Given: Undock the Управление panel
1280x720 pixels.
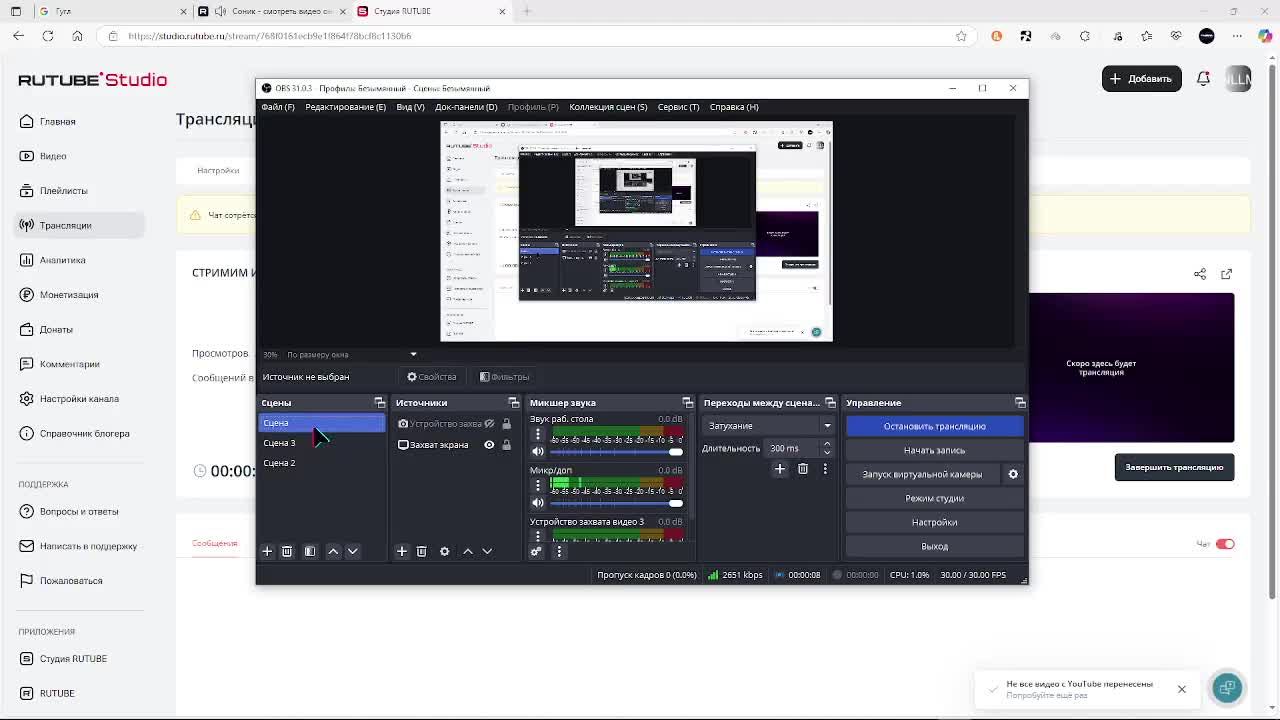Looking at the screenshot, I should (x=1020, y=402).
